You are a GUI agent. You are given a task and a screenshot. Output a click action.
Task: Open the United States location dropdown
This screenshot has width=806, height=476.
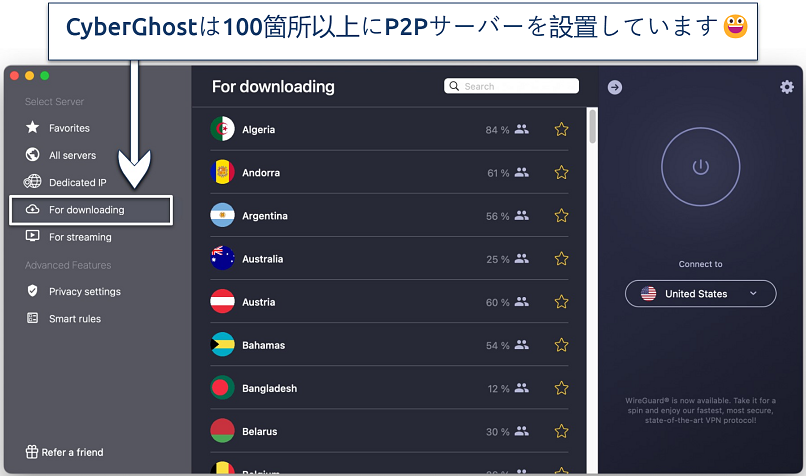pos(700,294)
